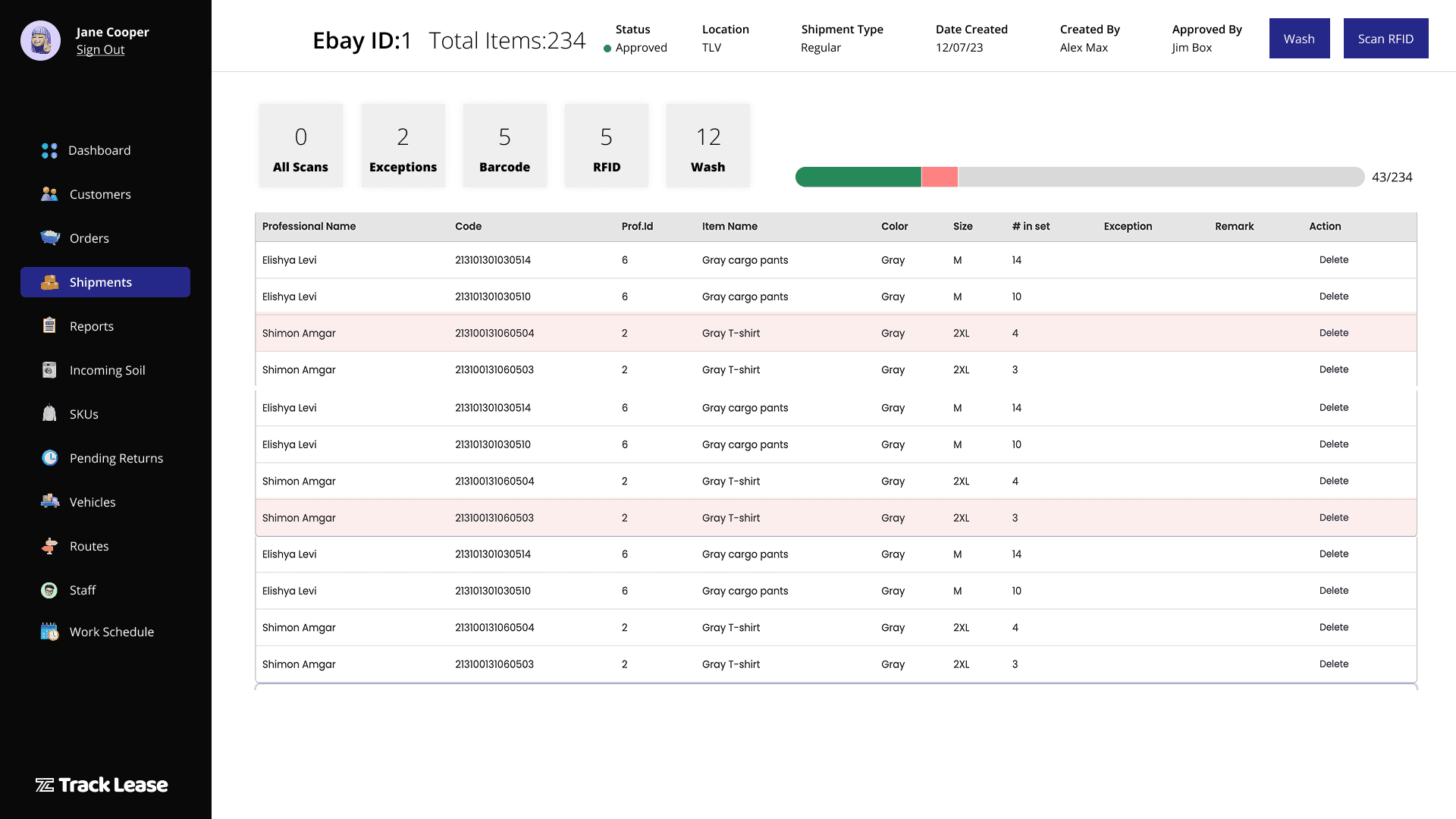Select the Exceptions tab showing 2
The image size is (1456, 819).
point(403,146)
